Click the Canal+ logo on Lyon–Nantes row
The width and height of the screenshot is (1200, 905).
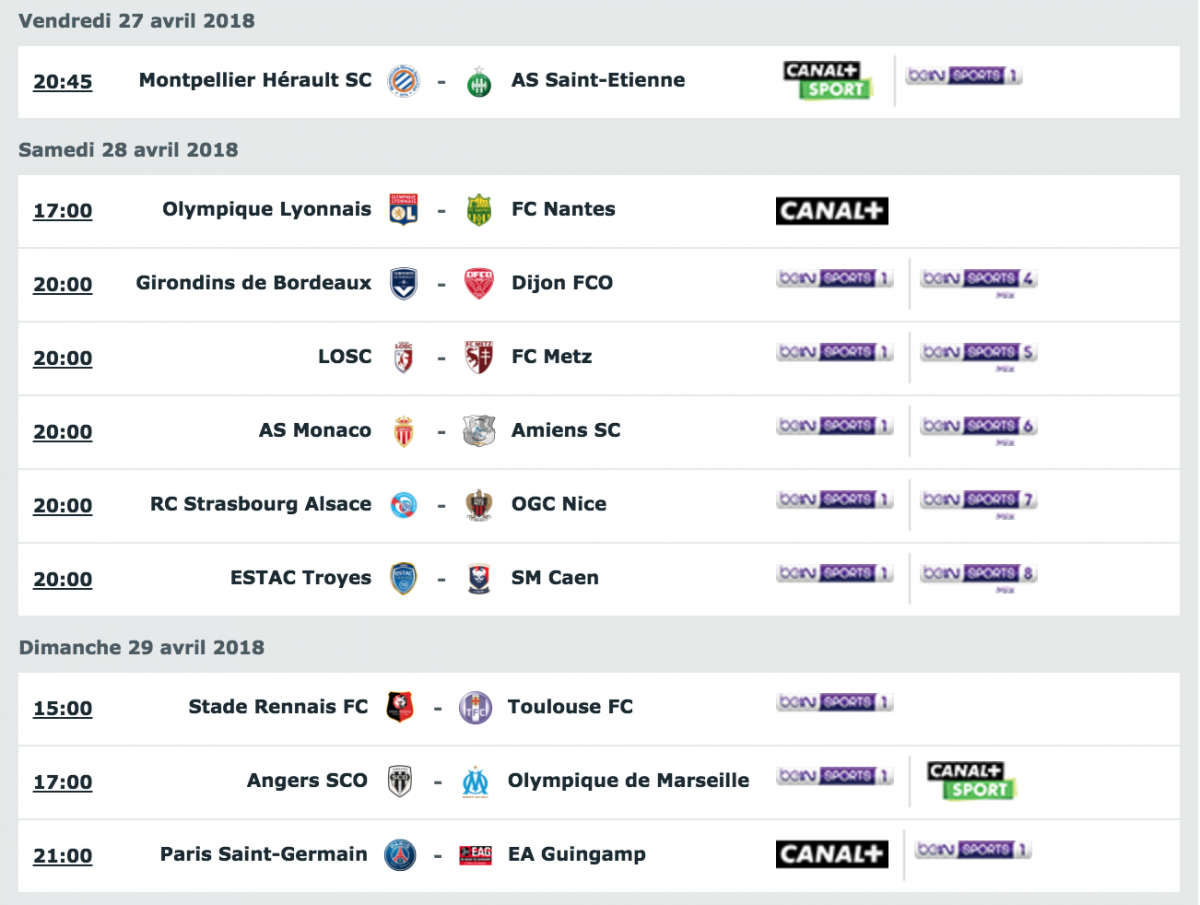coord(832,210)
